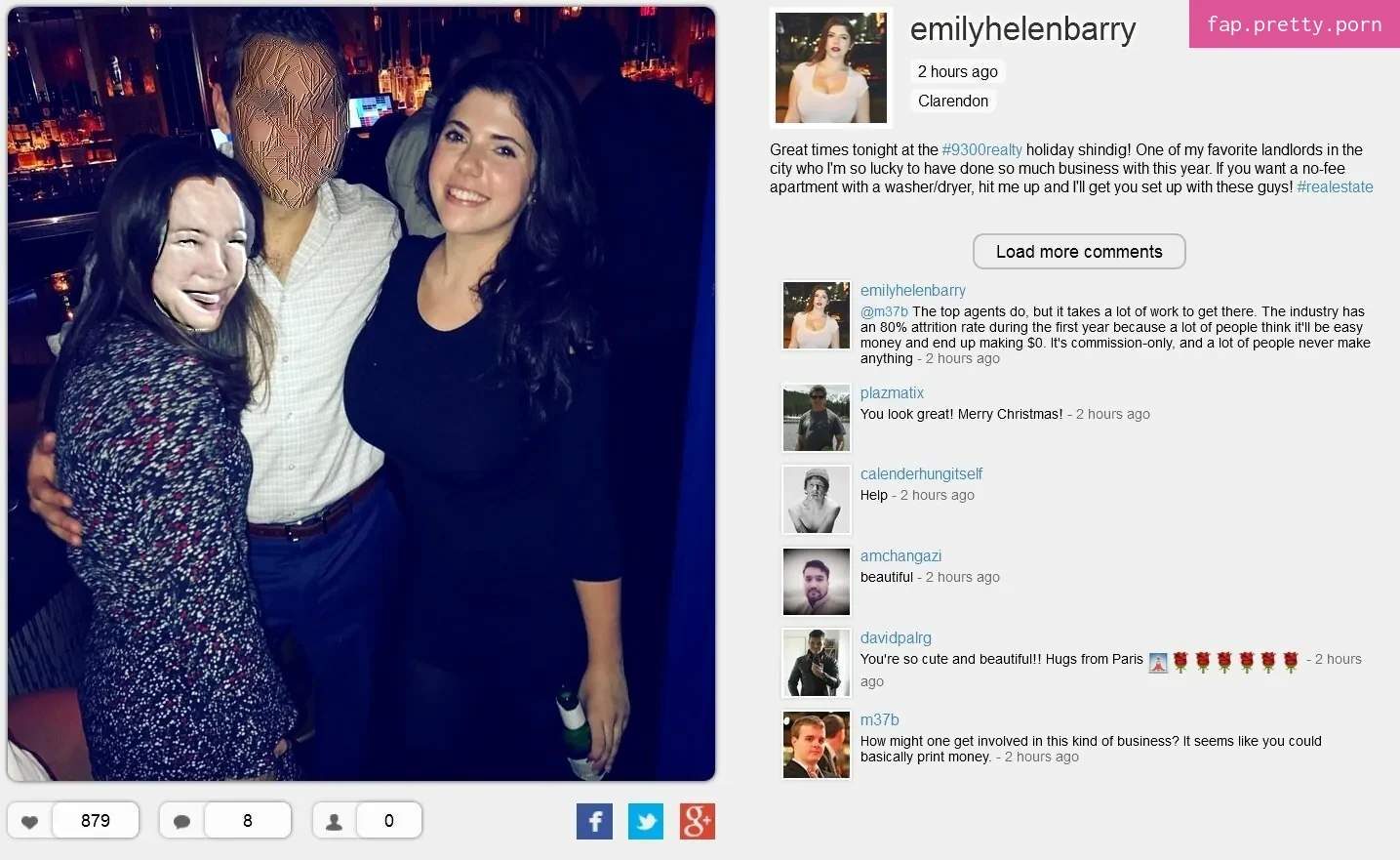Load more comments
The image size is (1400, 860).
(1079, 252)
